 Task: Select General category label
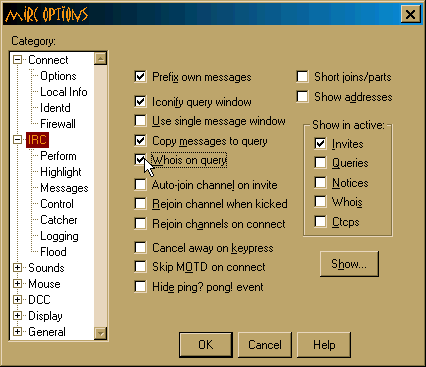pyautogui.click(x=47, y=332)
